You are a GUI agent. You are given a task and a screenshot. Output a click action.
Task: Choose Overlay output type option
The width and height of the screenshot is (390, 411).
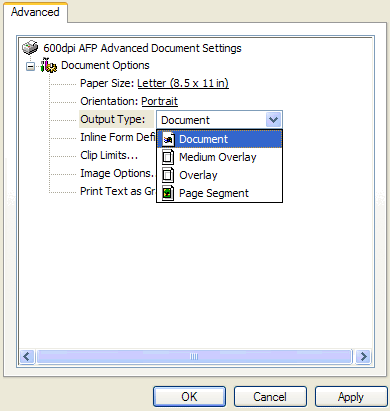(x=219, y=175)
